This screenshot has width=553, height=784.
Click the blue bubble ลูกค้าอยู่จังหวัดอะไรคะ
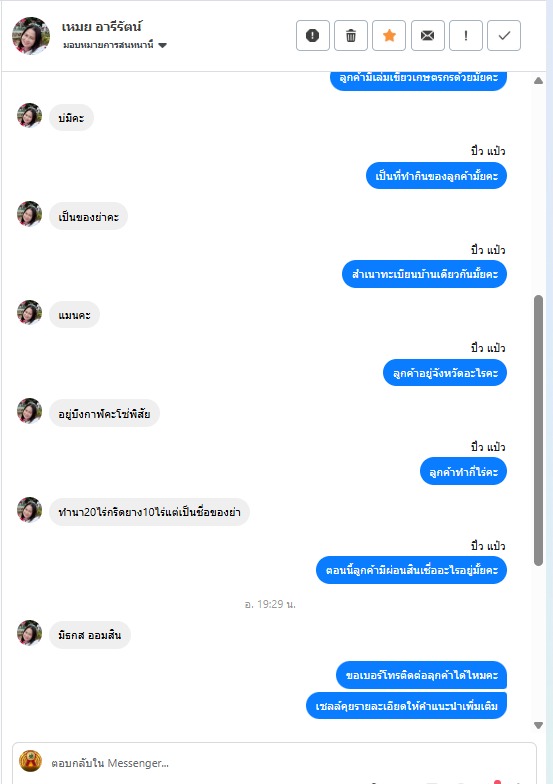coord(445,373)
